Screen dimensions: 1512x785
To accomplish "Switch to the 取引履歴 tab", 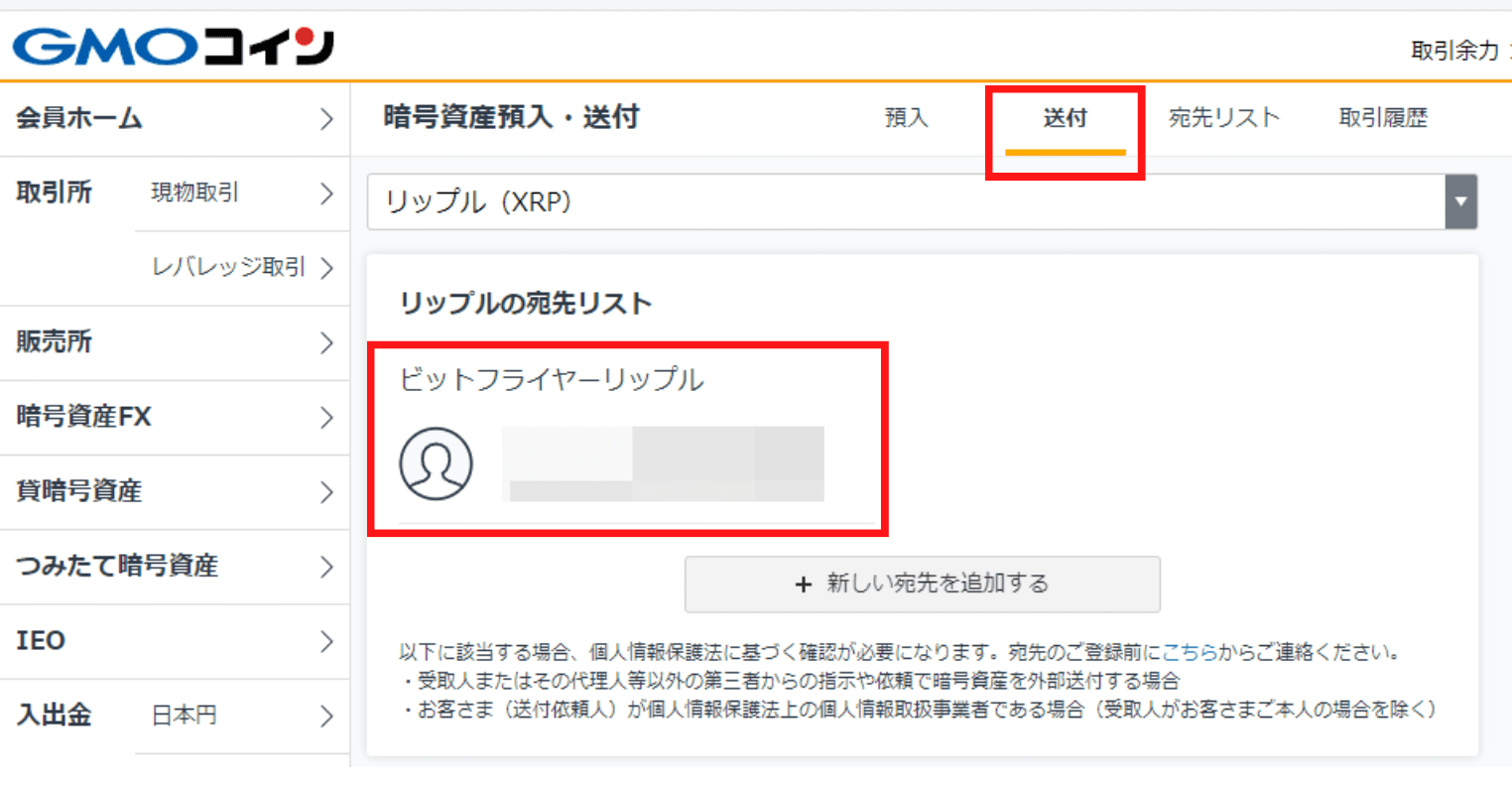I will click(x=1383, y=118).
